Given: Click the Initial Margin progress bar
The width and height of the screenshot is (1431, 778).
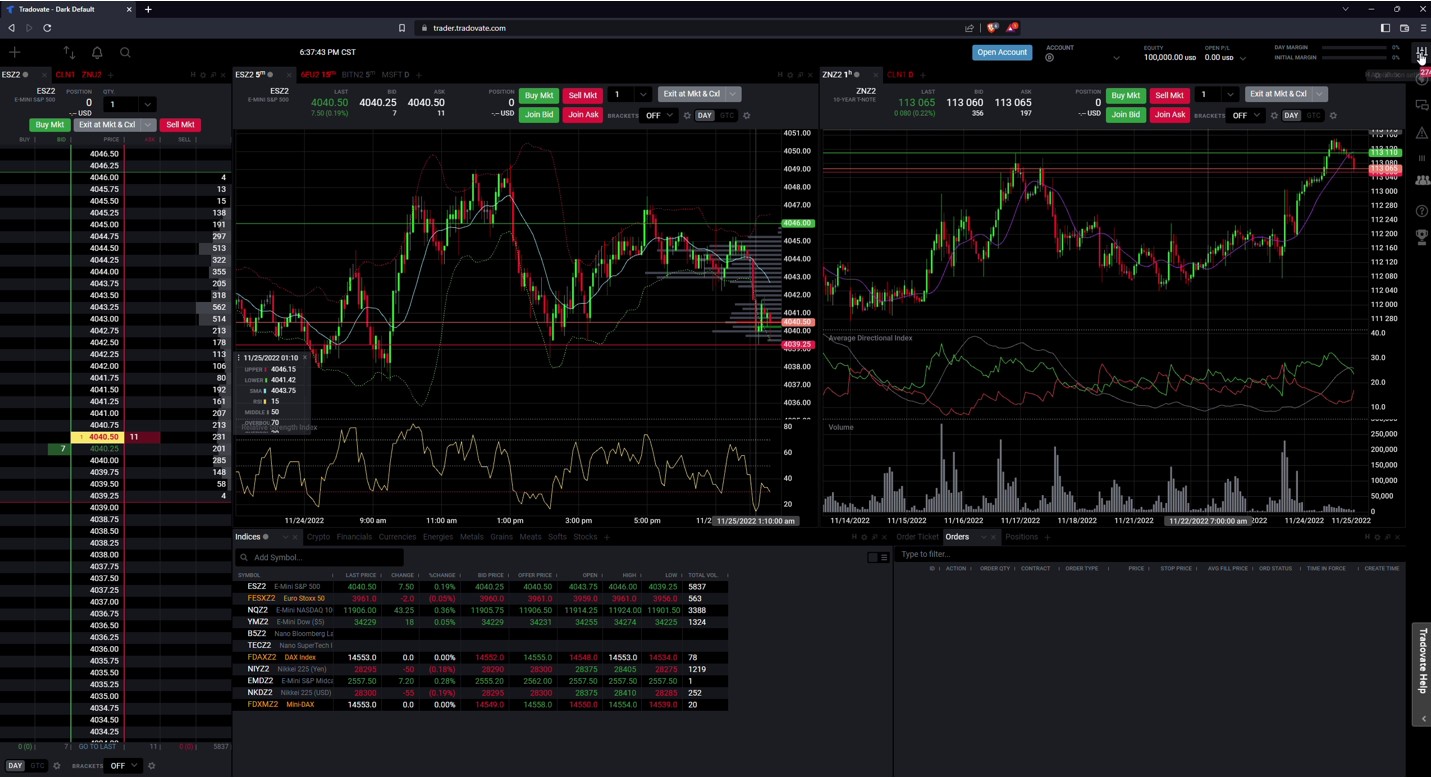Looking at the screenshot, I should click(1355, 58).
